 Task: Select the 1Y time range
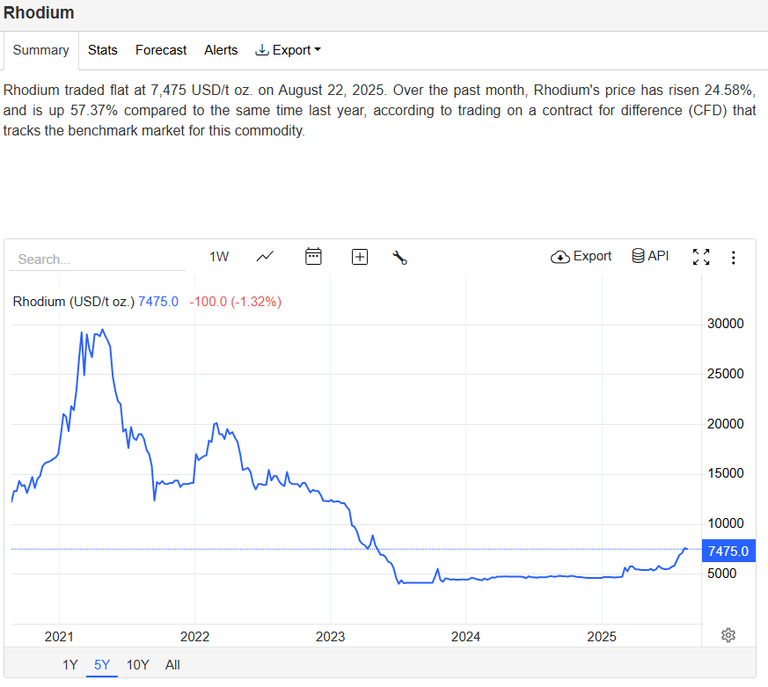point(70,665)
